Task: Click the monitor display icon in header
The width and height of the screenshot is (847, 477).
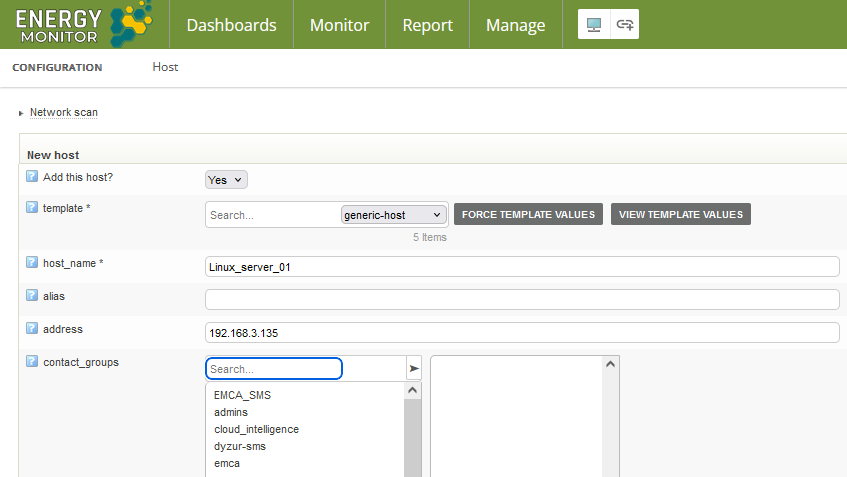Action: click(594, 25)
